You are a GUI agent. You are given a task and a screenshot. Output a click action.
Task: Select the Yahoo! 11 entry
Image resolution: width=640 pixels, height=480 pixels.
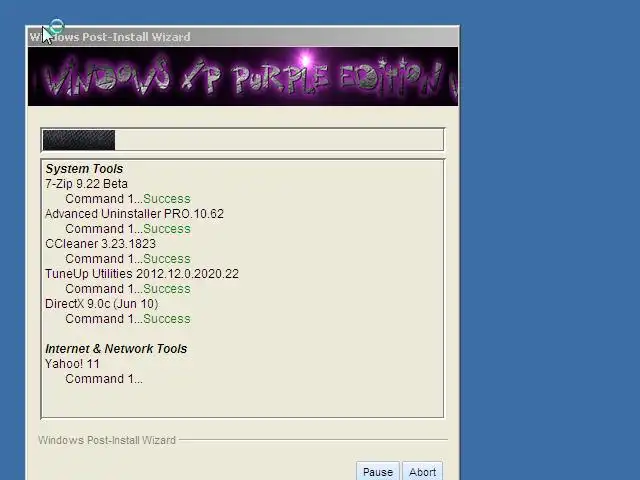pyautogui.click(x=72, y=364)
